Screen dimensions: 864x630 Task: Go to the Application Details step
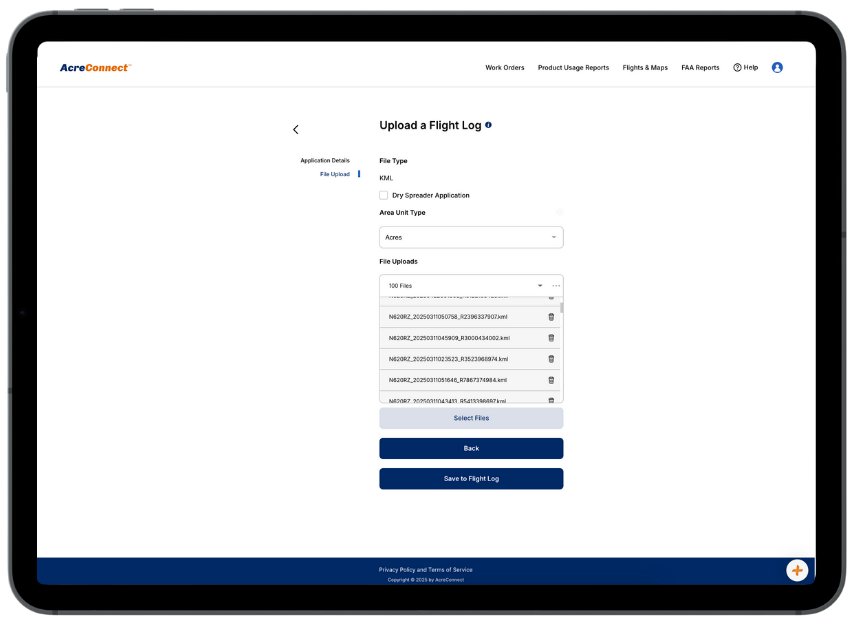click(325, 160)
